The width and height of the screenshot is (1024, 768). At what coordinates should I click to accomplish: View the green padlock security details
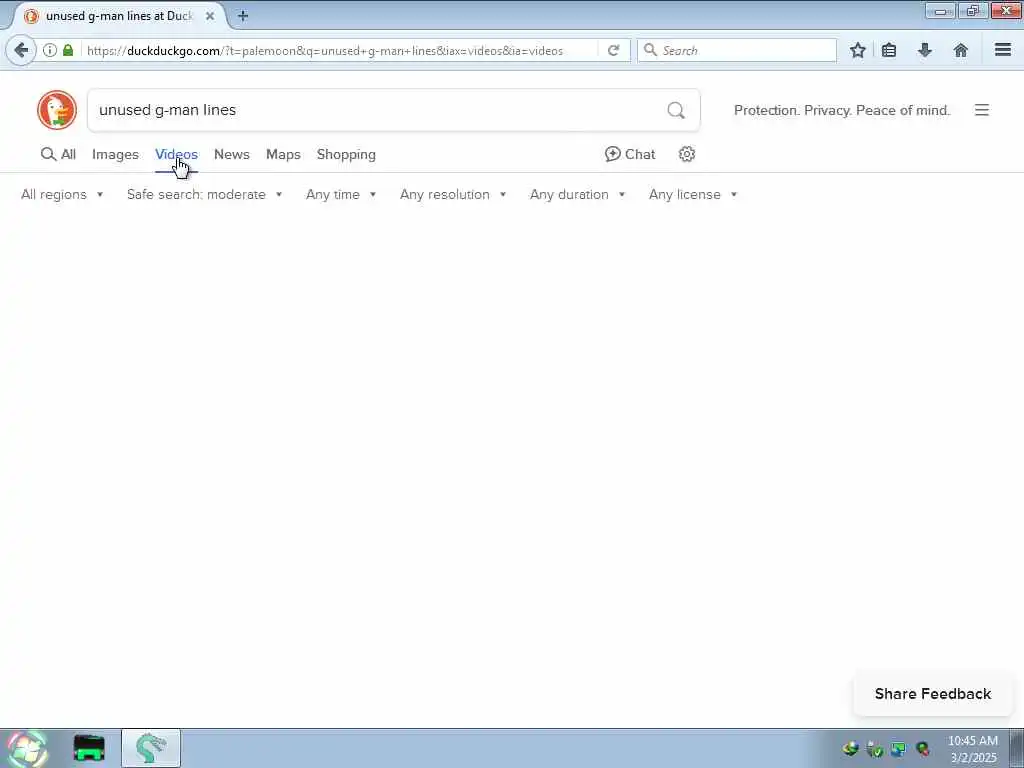point(68,50)
